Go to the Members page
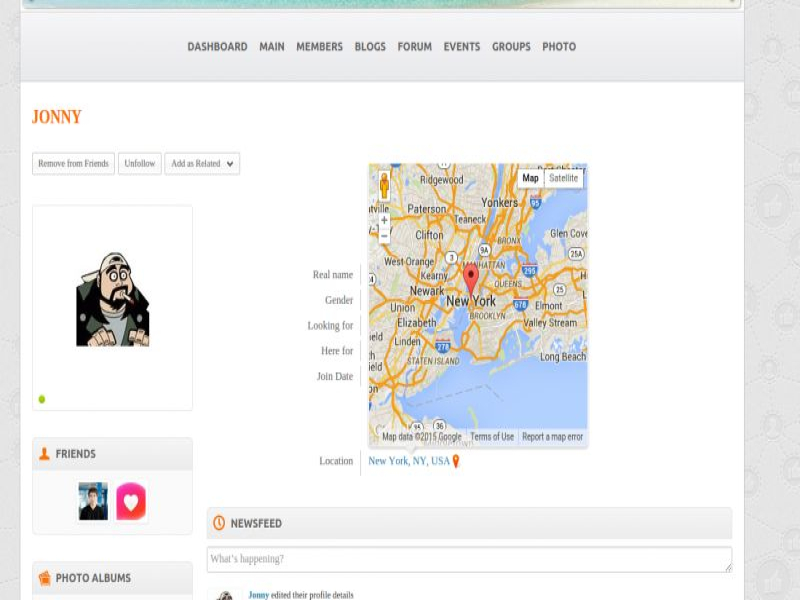800x600 pixels. click(319, 47)
